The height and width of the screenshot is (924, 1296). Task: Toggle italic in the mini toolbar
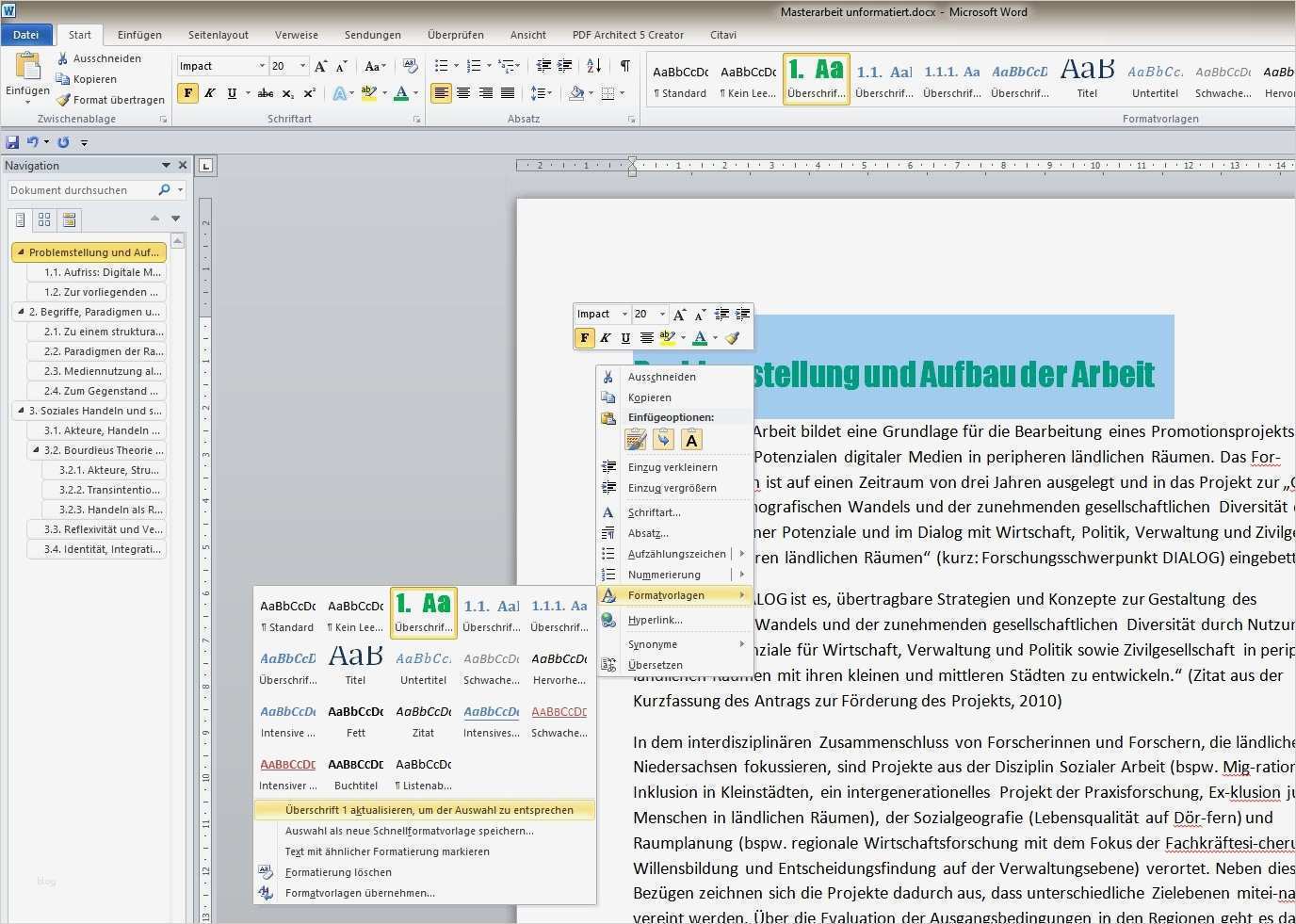point(605,337)
